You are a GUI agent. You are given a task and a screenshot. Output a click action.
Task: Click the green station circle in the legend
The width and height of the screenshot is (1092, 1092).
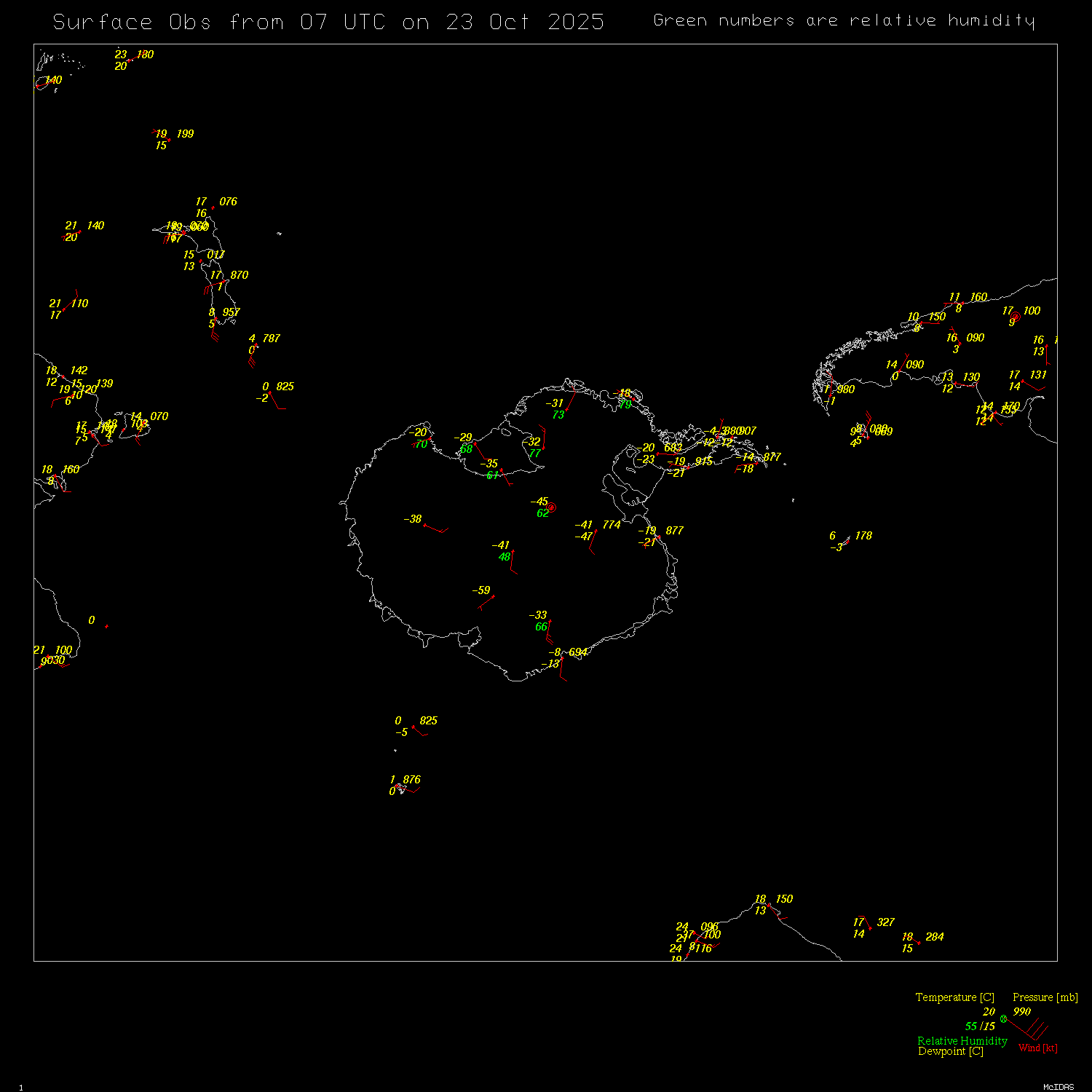tap(1004, 1018)
